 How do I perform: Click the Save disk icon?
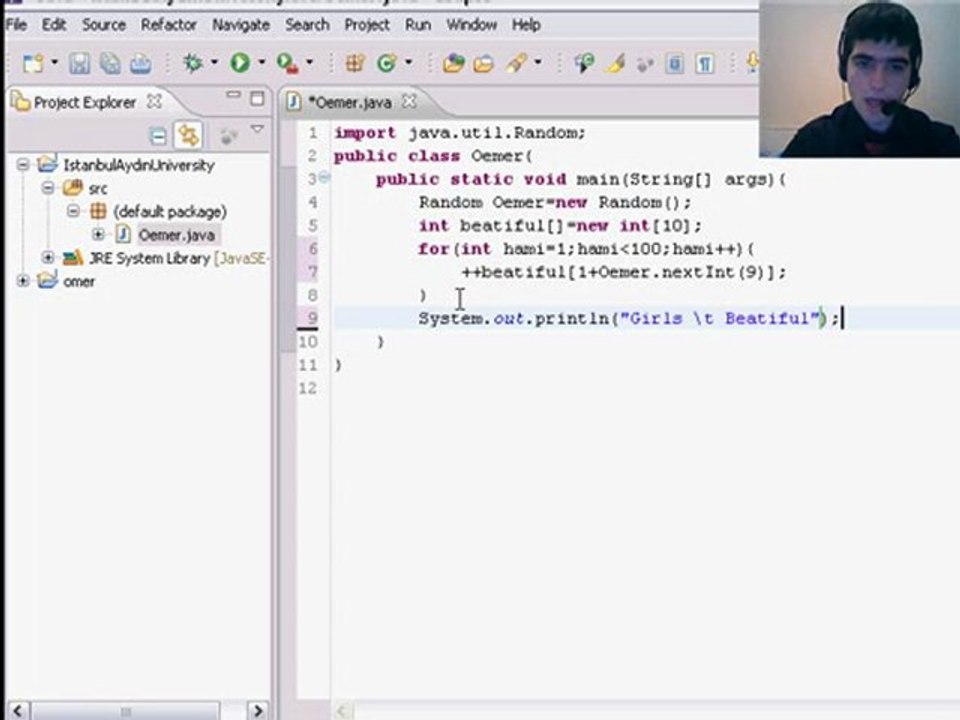[x=80, y=63]
